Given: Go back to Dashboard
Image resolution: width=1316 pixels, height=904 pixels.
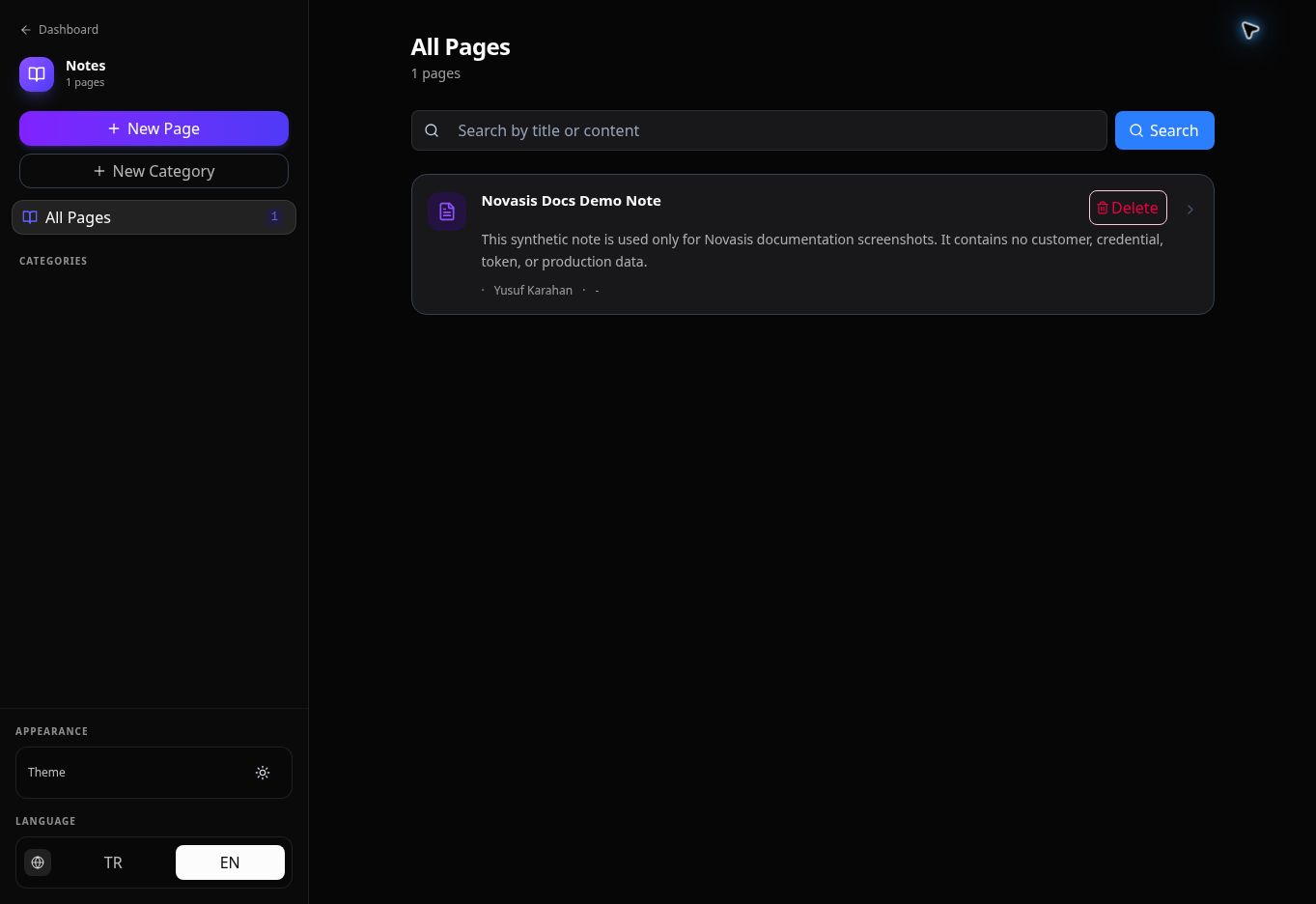Looking at the screenshot, I should [x=59, y=29].
